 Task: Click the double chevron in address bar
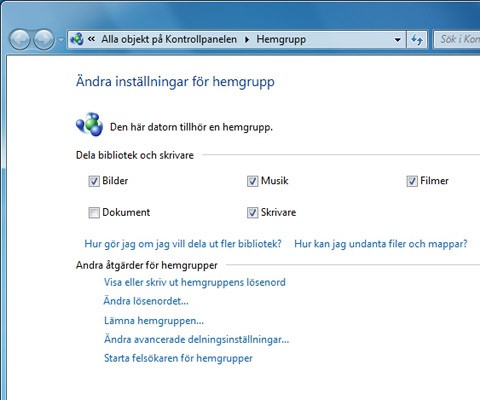[91, 39]
